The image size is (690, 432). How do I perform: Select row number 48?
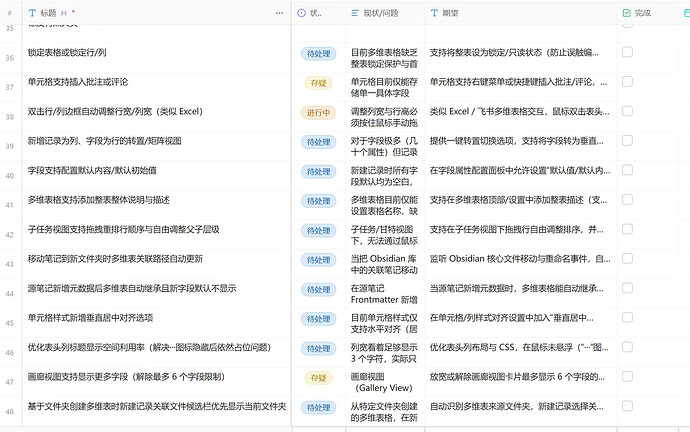coord(10,412)
